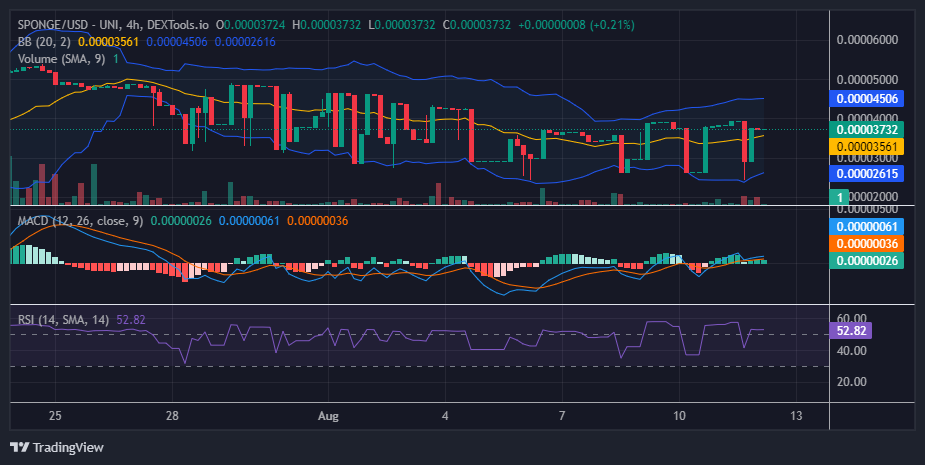925x465 pixels.
Task: Click the 25 date label on time axis
Action: tap(55, 415)
